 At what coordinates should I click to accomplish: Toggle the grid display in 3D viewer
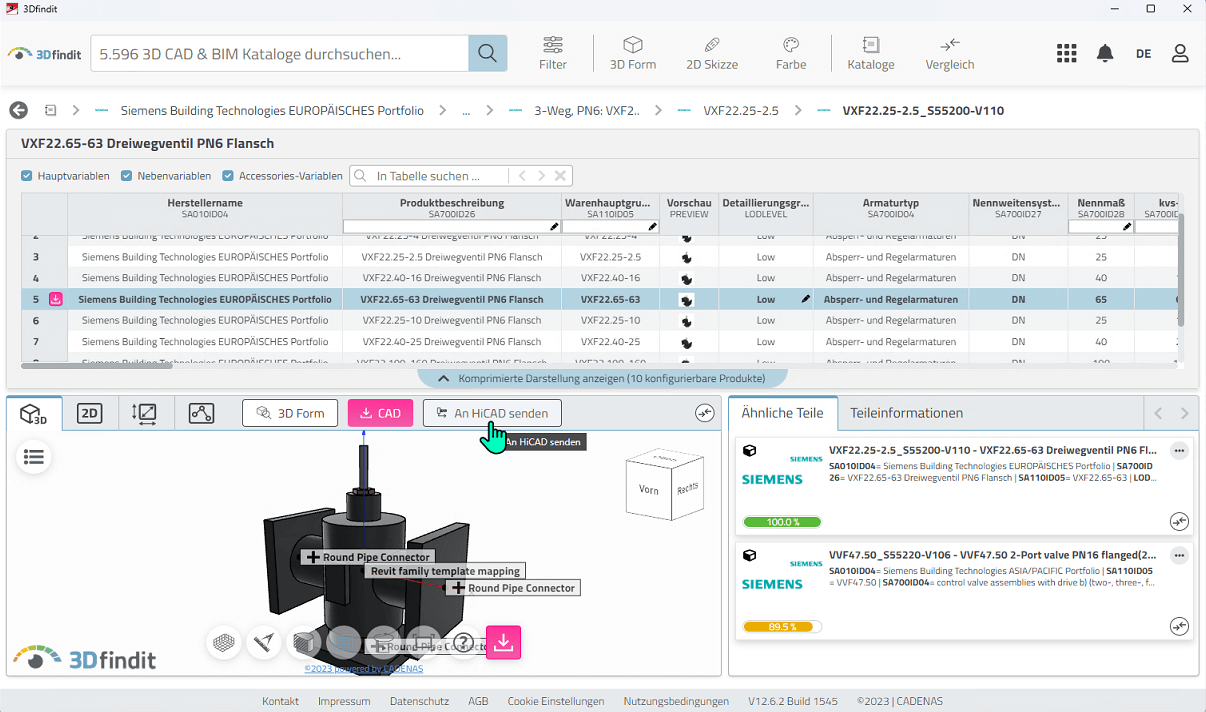pos(226,643)
